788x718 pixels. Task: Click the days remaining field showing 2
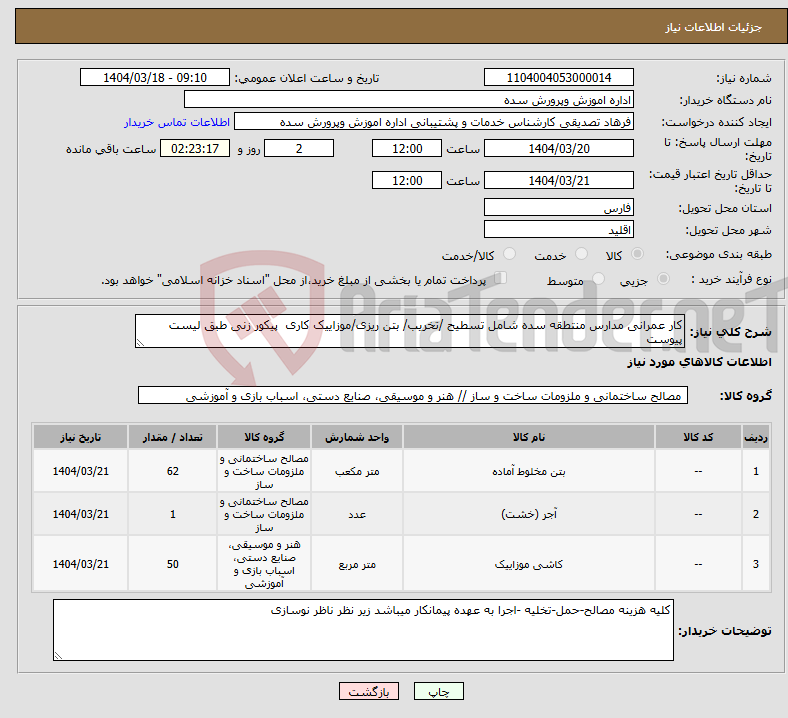click(x=299, y=148)
